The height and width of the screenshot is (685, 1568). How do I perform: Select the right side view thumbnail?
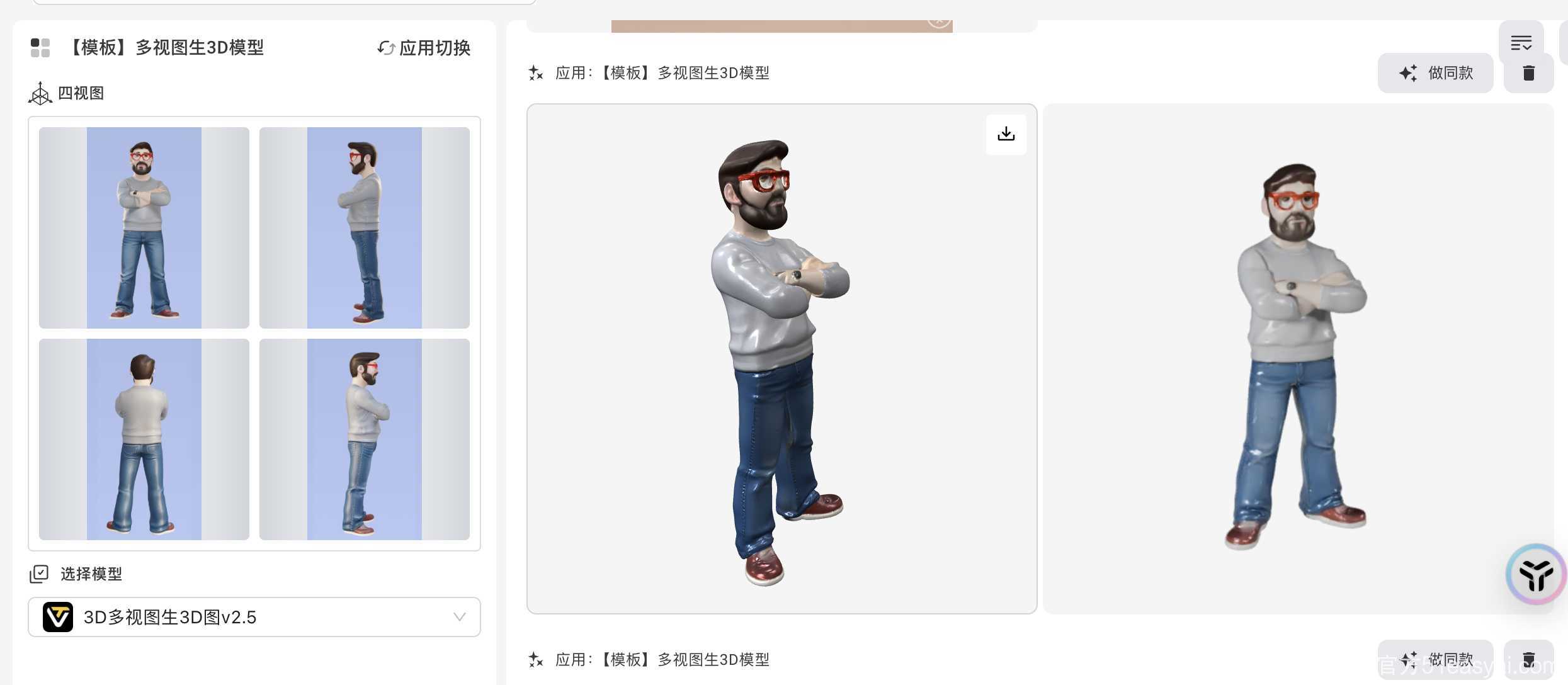click(365, 439)
